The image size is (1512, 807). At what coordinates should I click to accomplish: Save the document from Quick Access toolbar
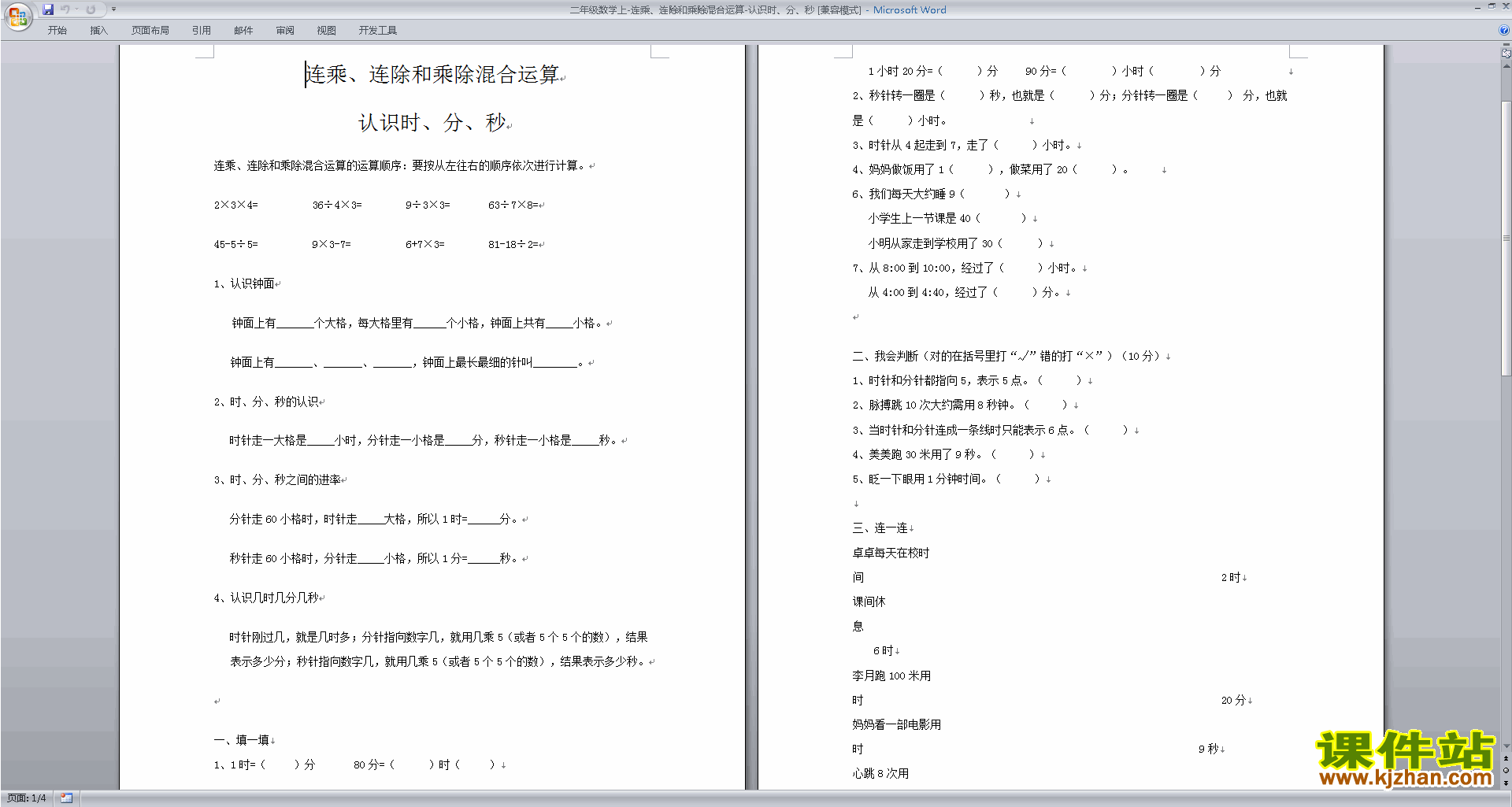click(x=48, y=9)
